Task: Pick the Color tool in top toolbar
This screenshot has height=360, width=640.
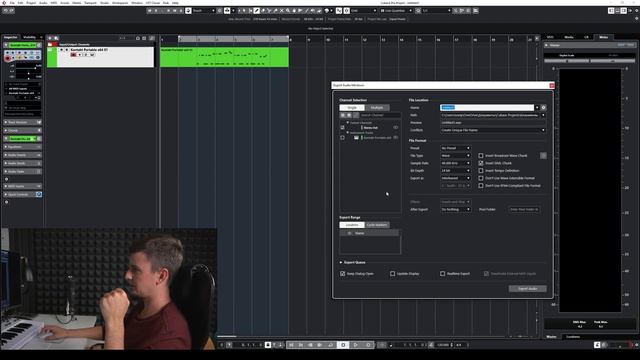Action: [x=327, y=11]
